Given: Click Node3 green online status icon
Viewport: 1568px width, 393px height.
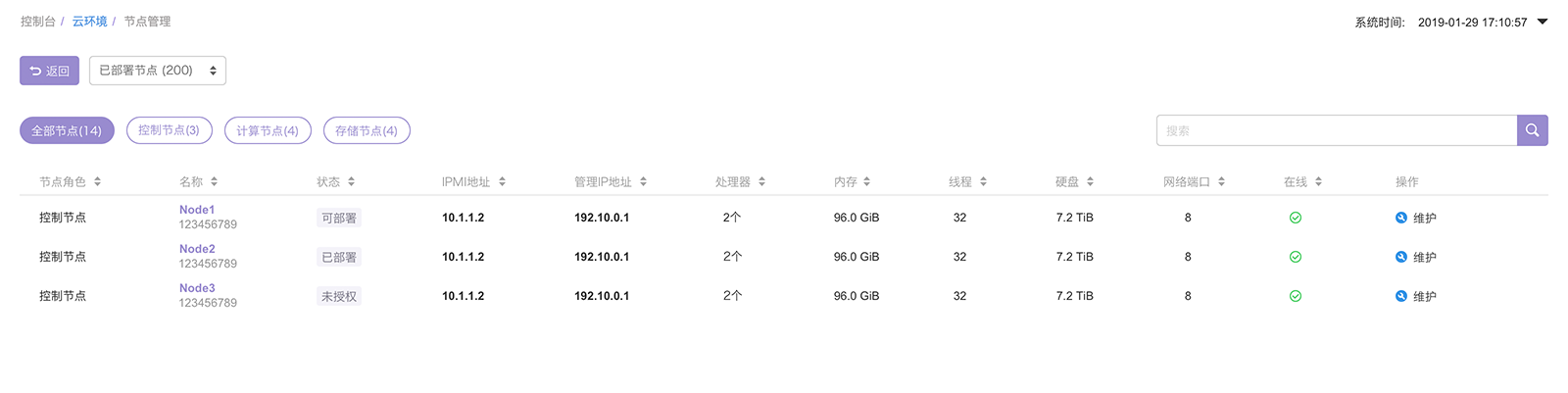Looking at the screenshot, I should point(1296,296).
